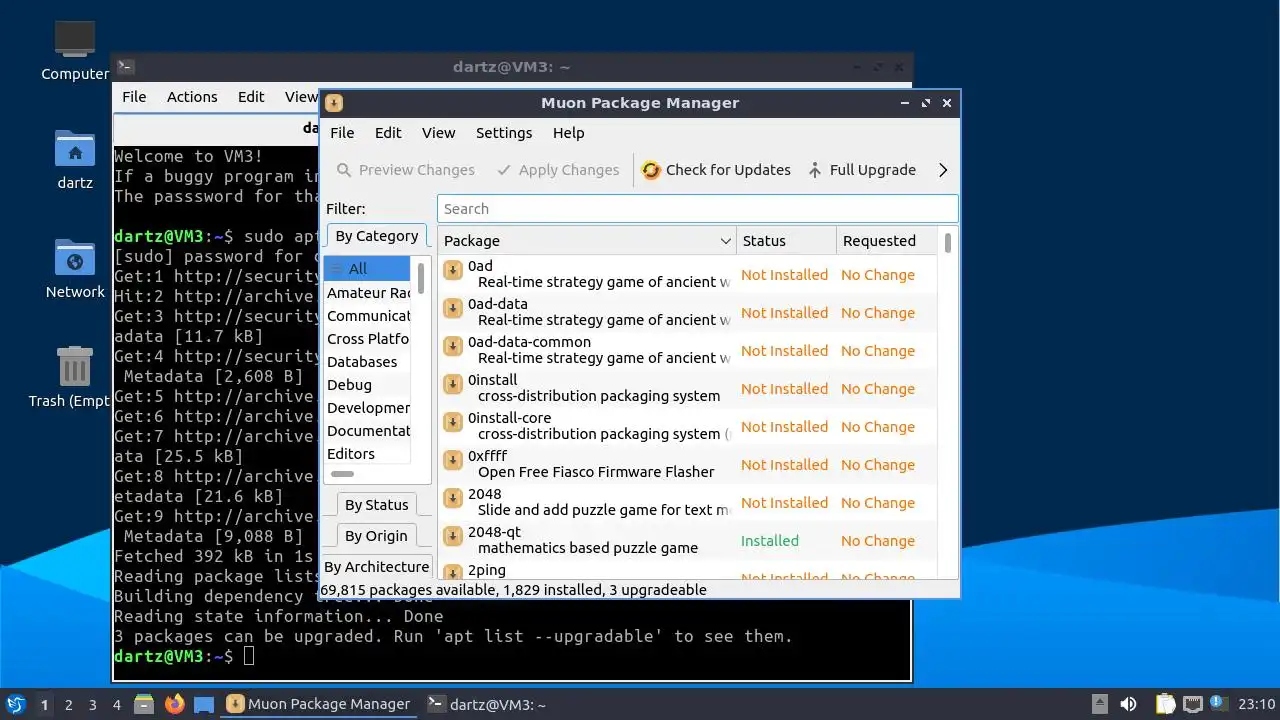This screenshot has width=1280, height=720.
Task: Sort by the Requested column header
Action: click(888, 241)
